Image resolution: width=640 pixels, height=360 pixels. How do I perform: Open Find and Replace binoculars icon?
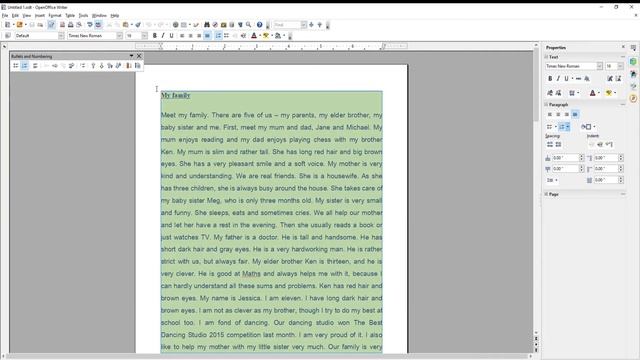207,25
